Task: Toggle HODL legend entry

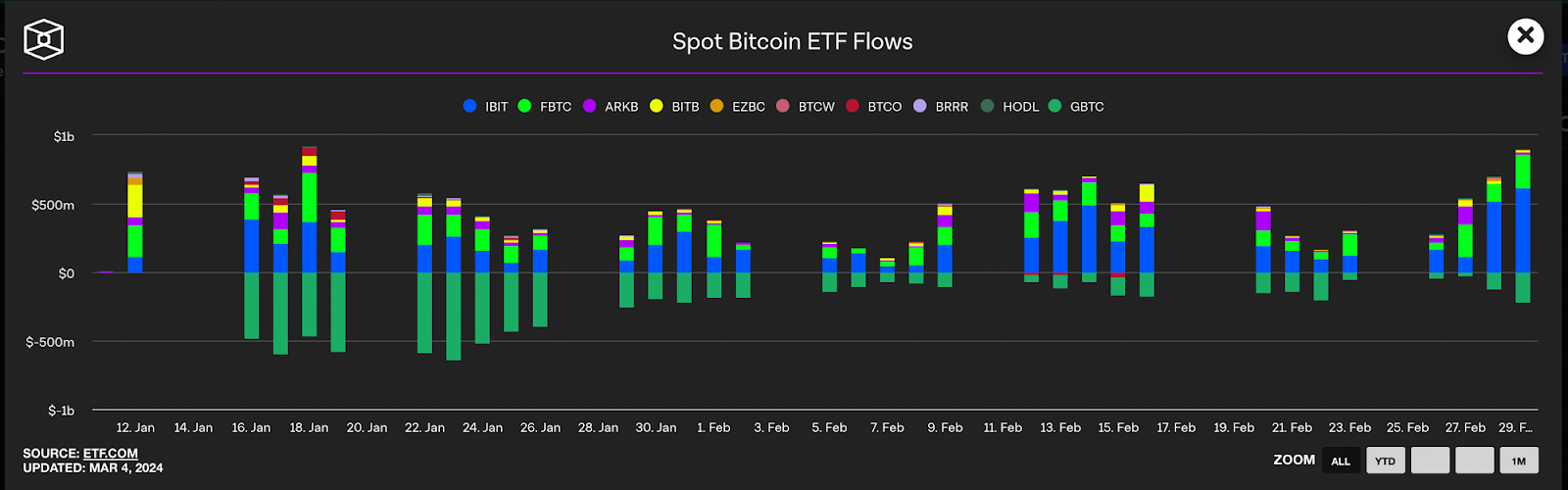Action: [1009, 106]
